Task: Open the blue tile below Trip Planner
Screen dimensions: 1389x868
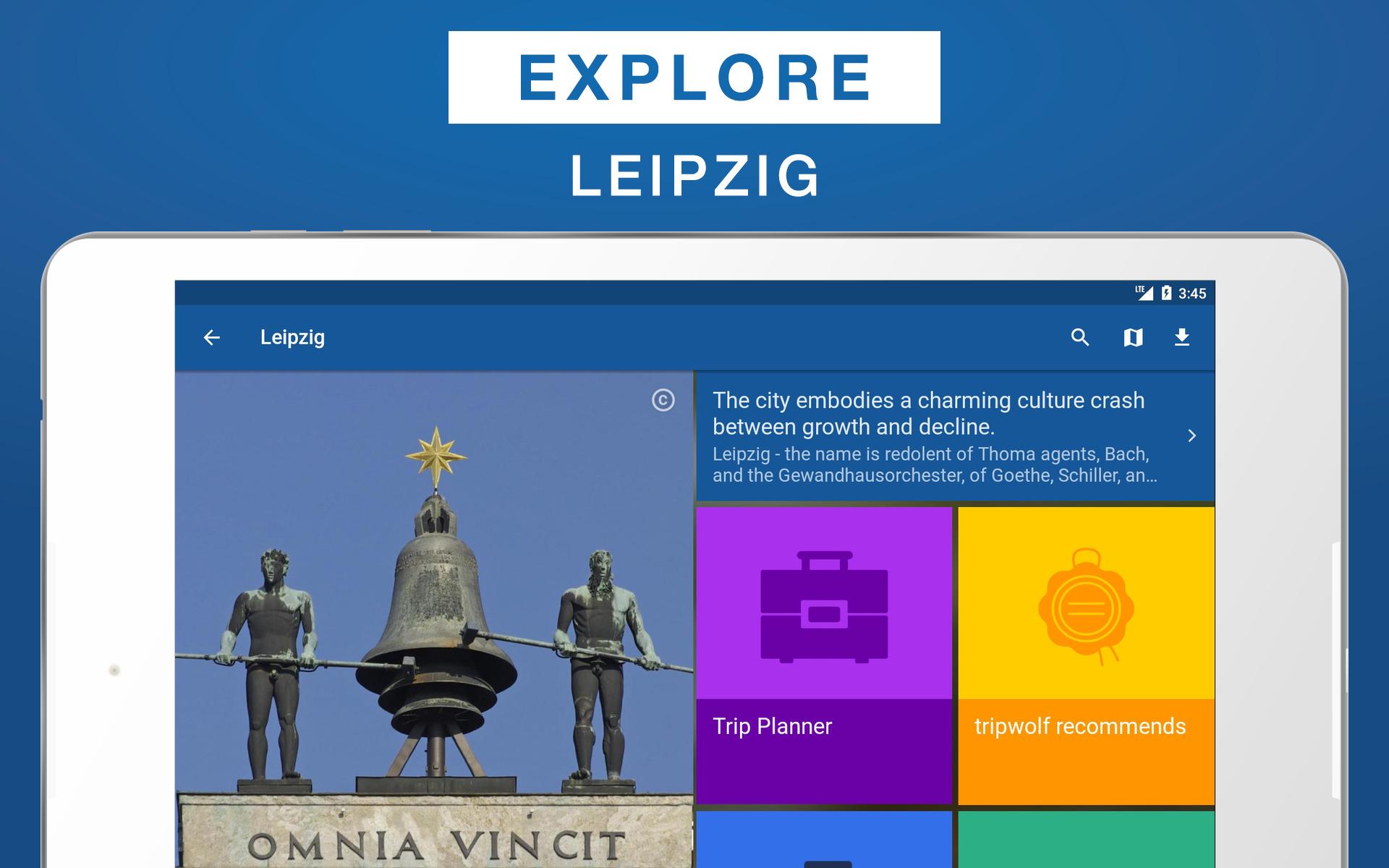Action: point(824,840)
